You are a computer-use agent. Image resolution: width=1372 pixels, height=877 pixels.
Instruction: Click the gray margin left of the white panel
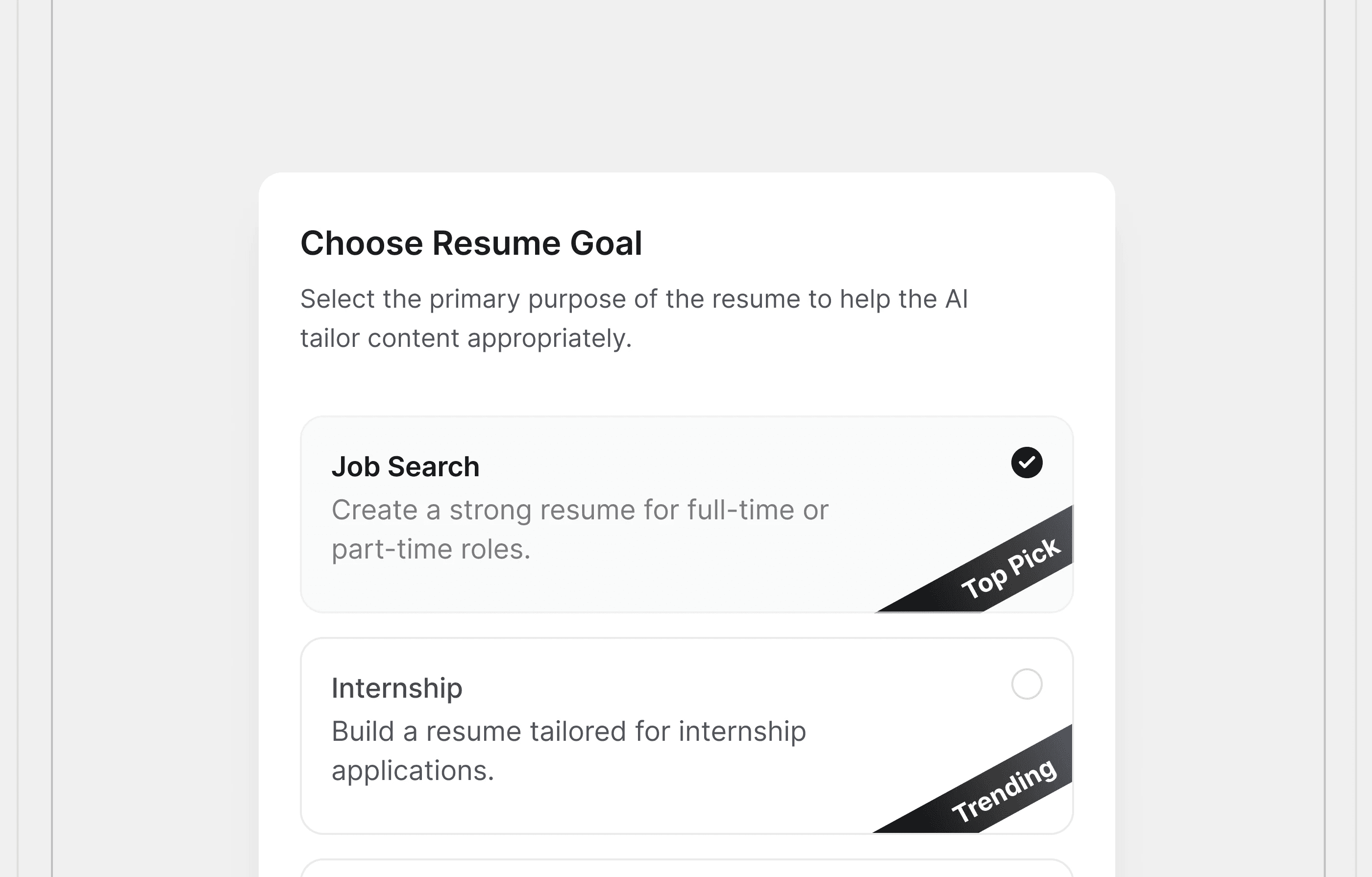pos(154,456)
